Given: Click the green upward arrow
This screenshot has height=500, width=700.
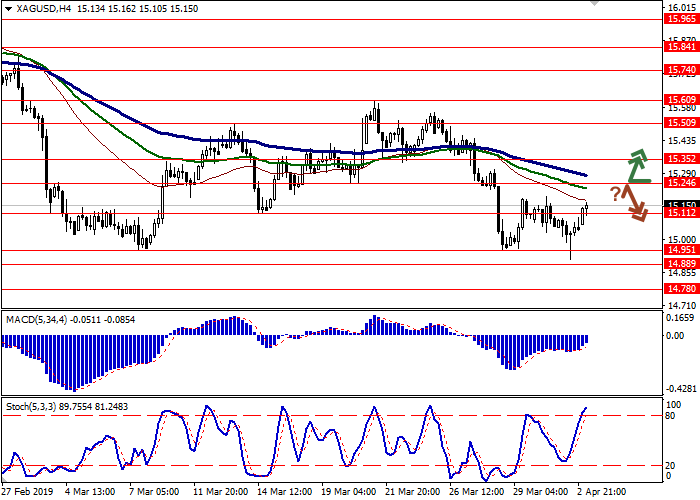Looking at the screenshot, I should (x=636, y=165).
